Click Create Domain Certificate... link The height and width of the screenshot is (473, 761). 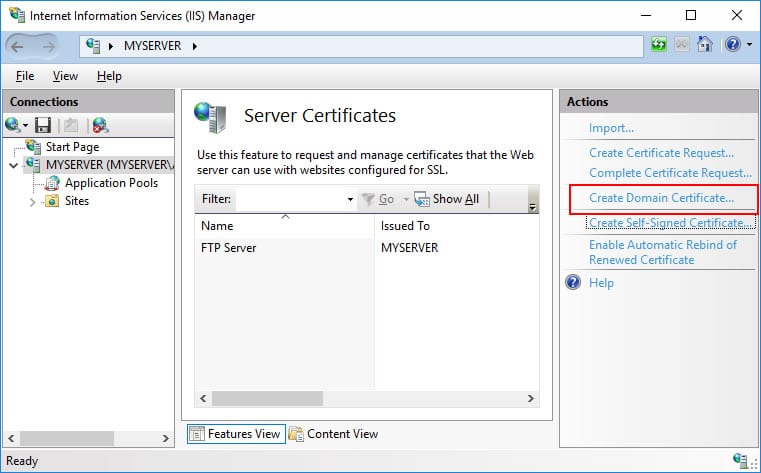pyautogui.click(x=662, y=198)
